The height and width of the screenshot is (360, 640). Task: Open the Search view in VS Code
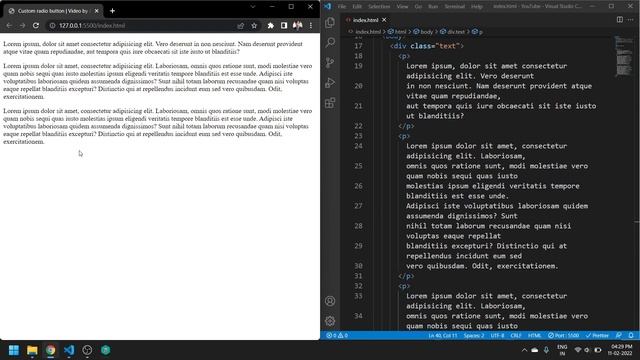[330, 42]
